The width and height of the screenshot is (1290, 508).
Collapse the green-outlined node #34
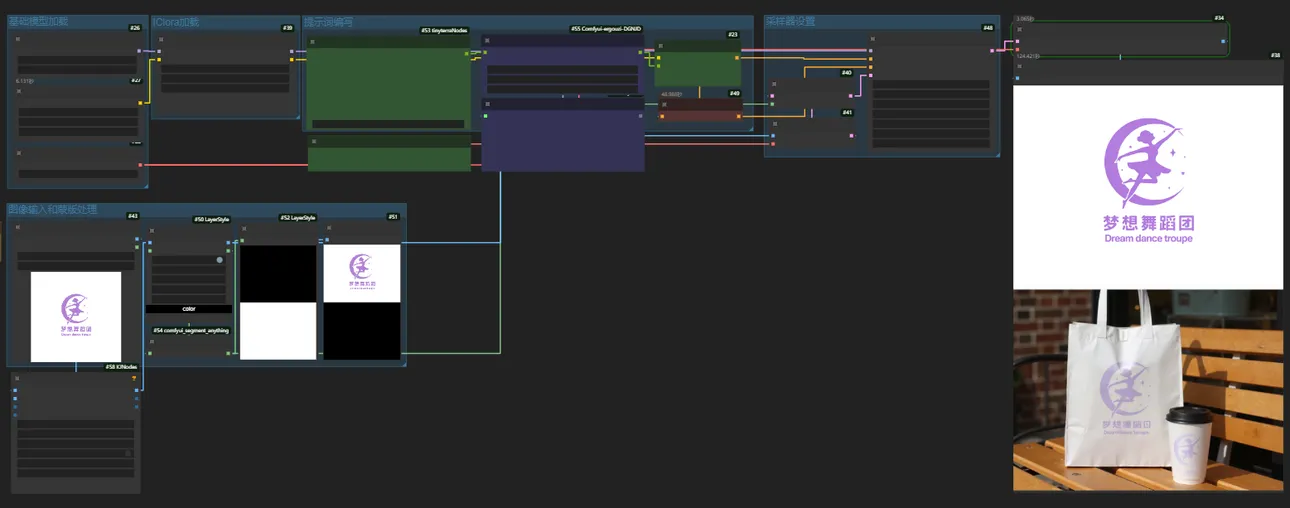coord(1018,29)
